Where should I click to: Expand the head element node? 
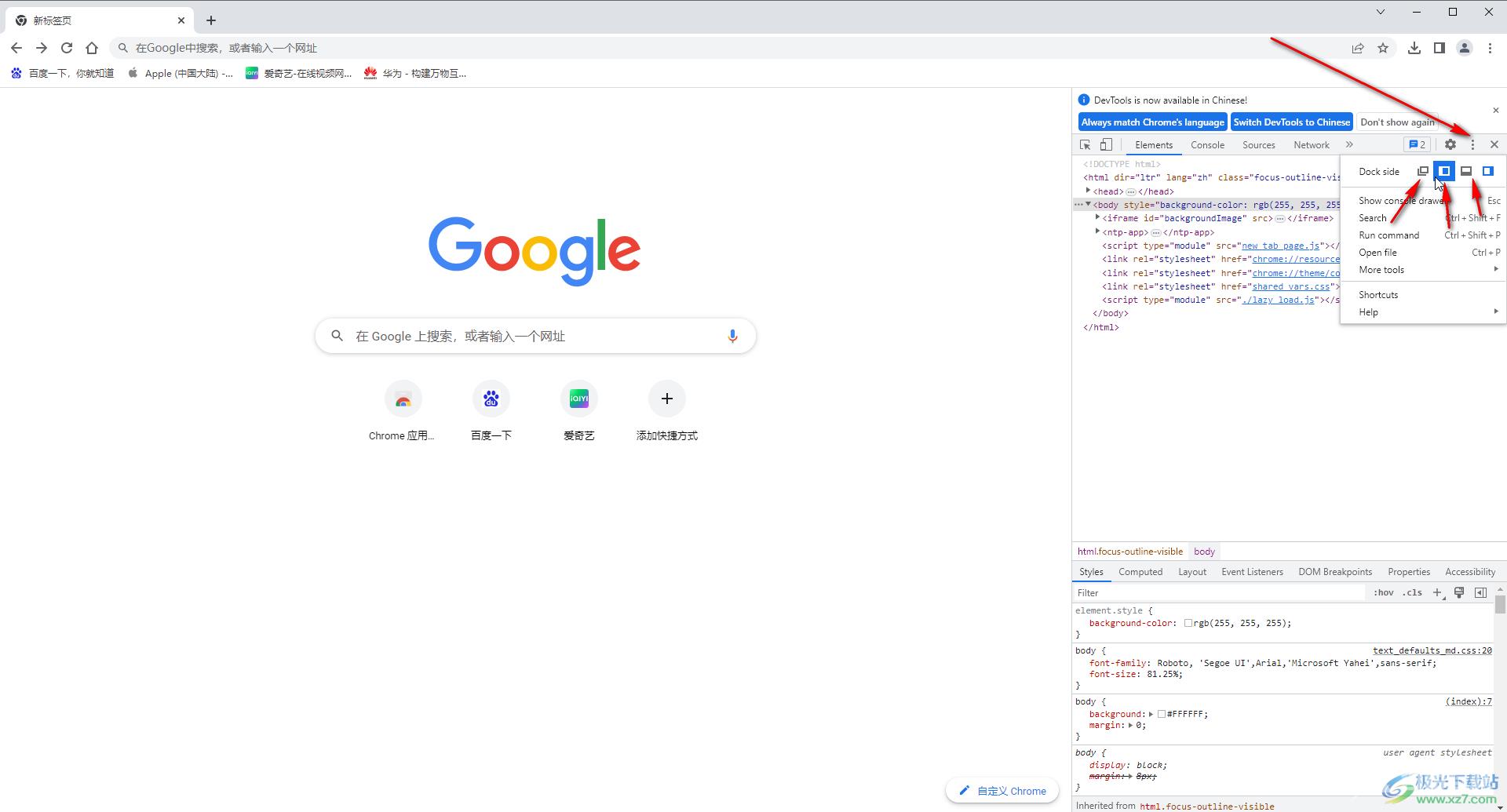[x=1088, y=191]
